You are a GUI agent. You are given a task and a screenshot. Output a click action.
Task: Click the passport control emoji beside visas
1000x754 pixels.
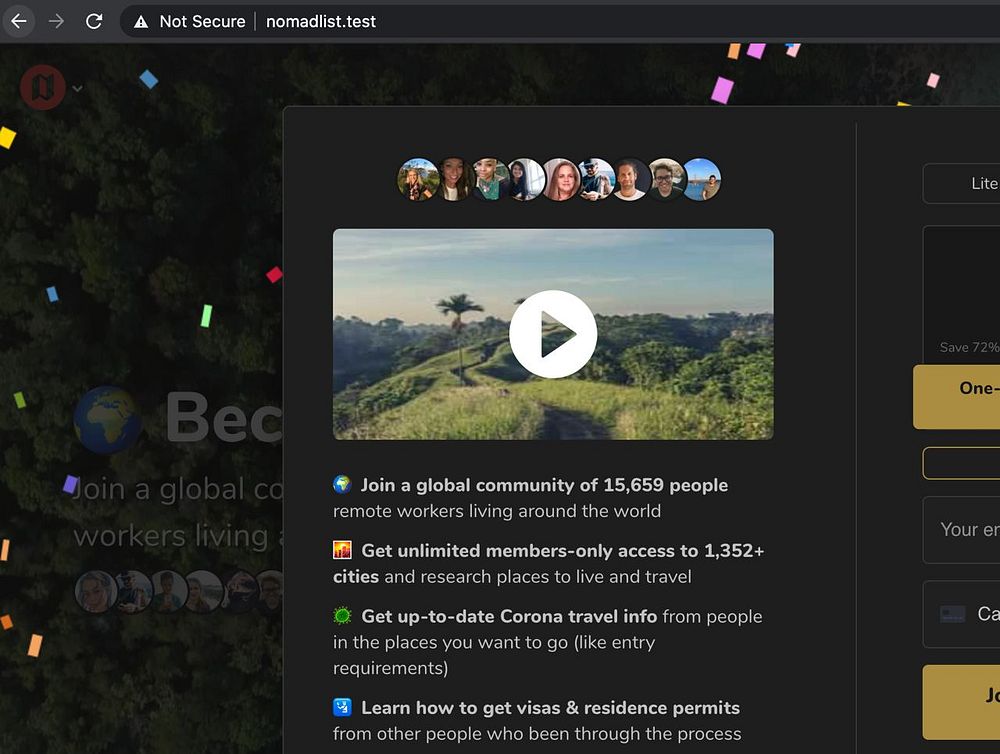pos(342,707)
